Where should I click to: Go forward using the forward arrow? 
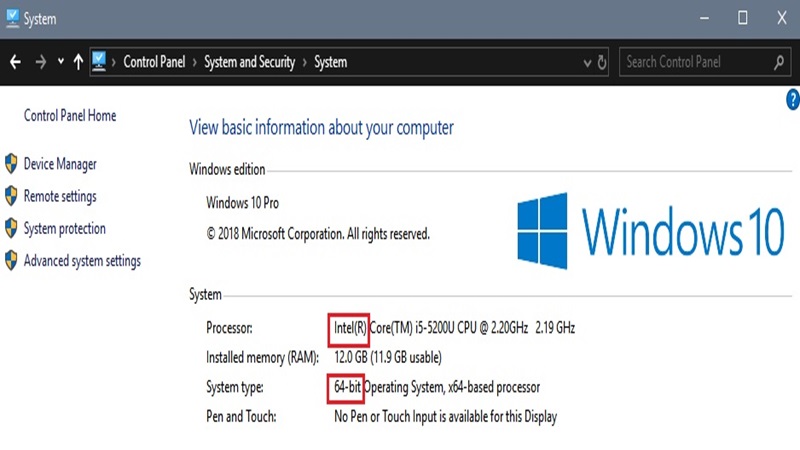tap(41, 62)
